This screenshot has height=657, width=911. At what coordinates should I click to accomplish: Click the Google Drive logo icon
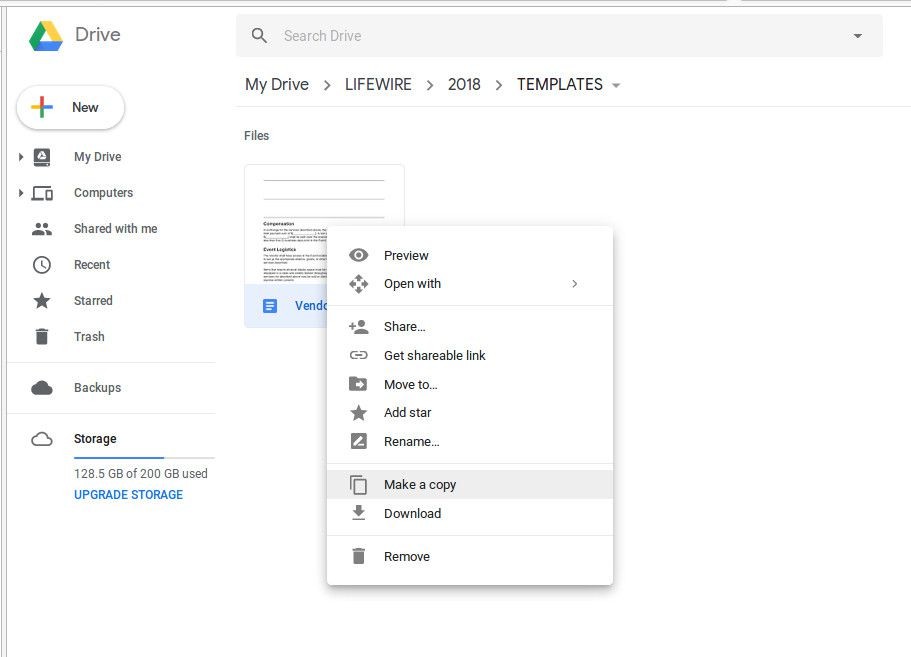pyautogui.click(x=46, y=36)
